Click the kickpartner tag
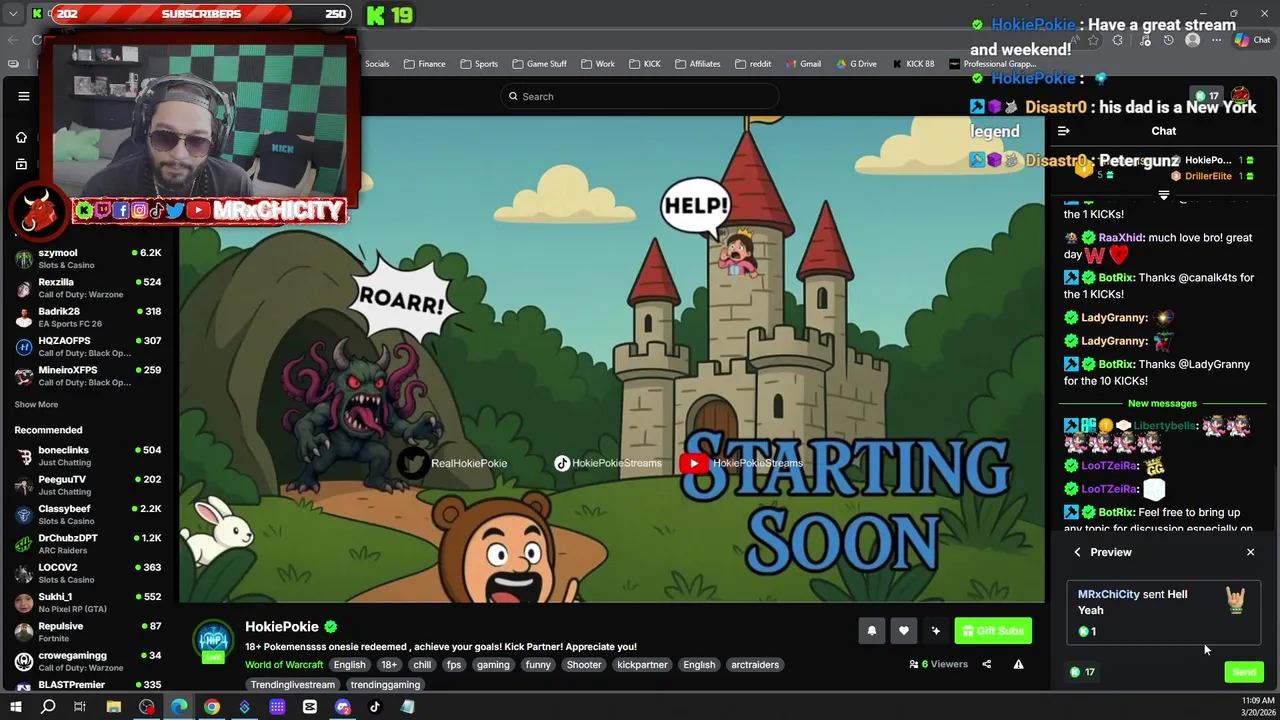 coord(642,665)
